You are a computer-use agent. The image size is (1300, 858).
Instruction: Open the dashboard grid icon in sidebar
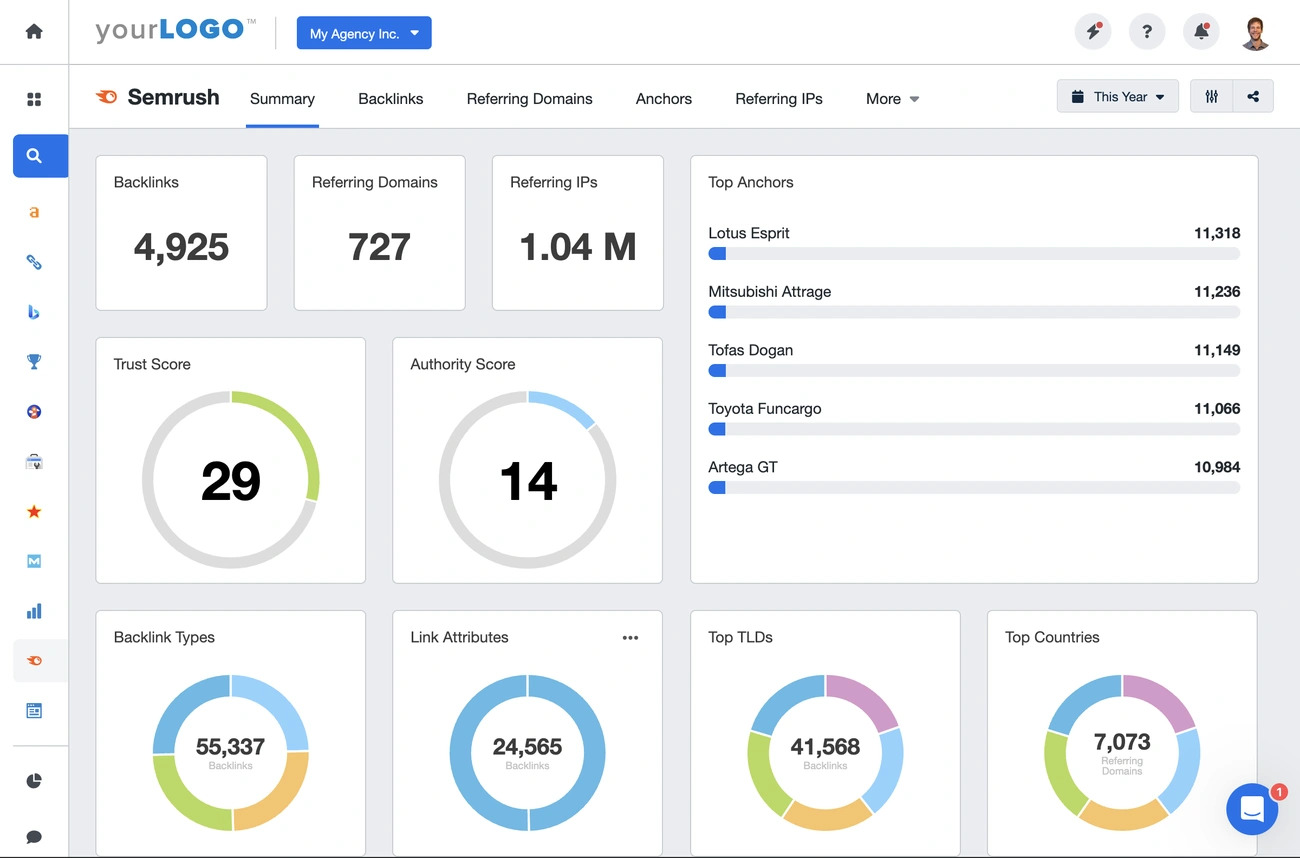pos(34,99)
